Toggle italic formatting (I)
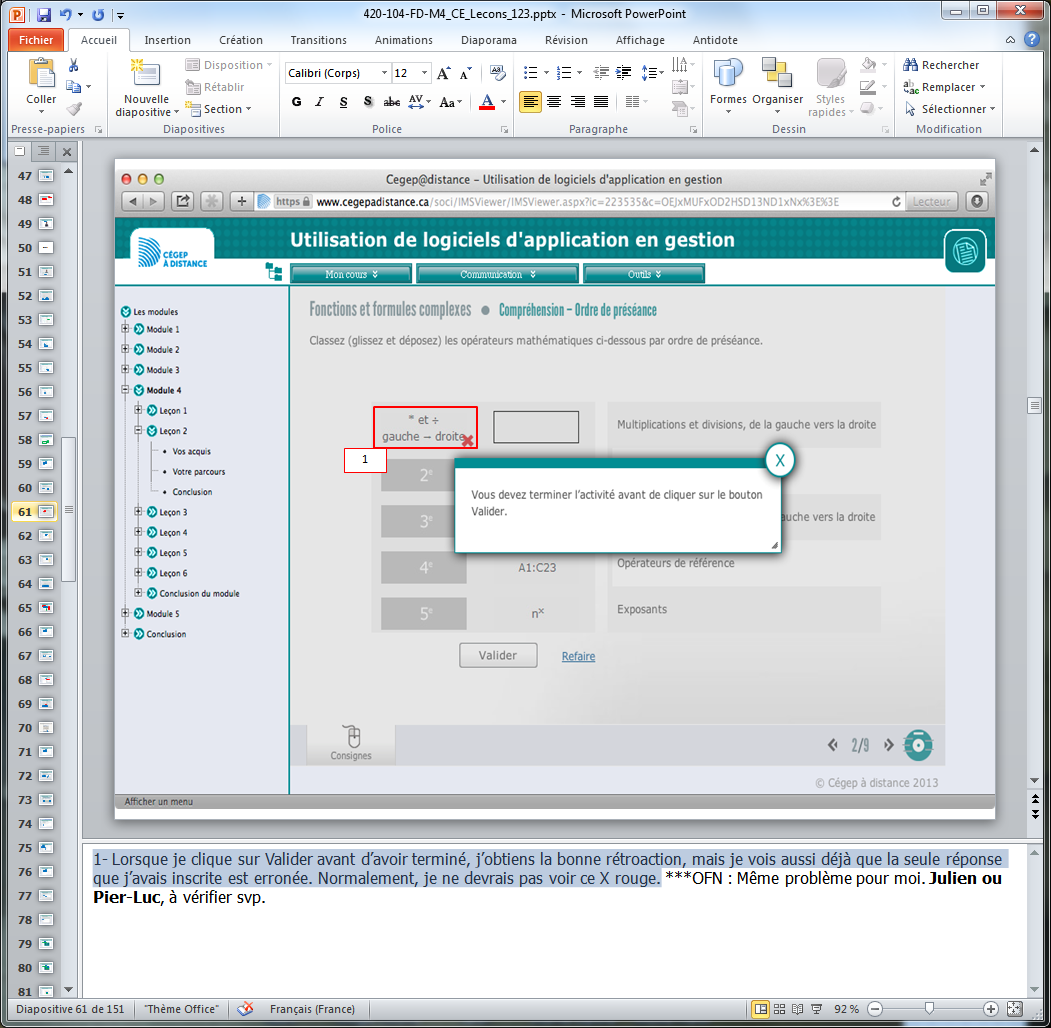 pos(319,102)
